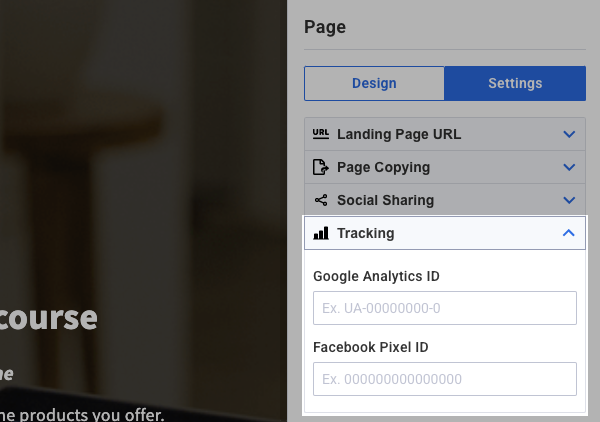The image size is (600, 422).
Task: Click the URL icon beside Landing Page URL
Action: [x=321, y=134]
